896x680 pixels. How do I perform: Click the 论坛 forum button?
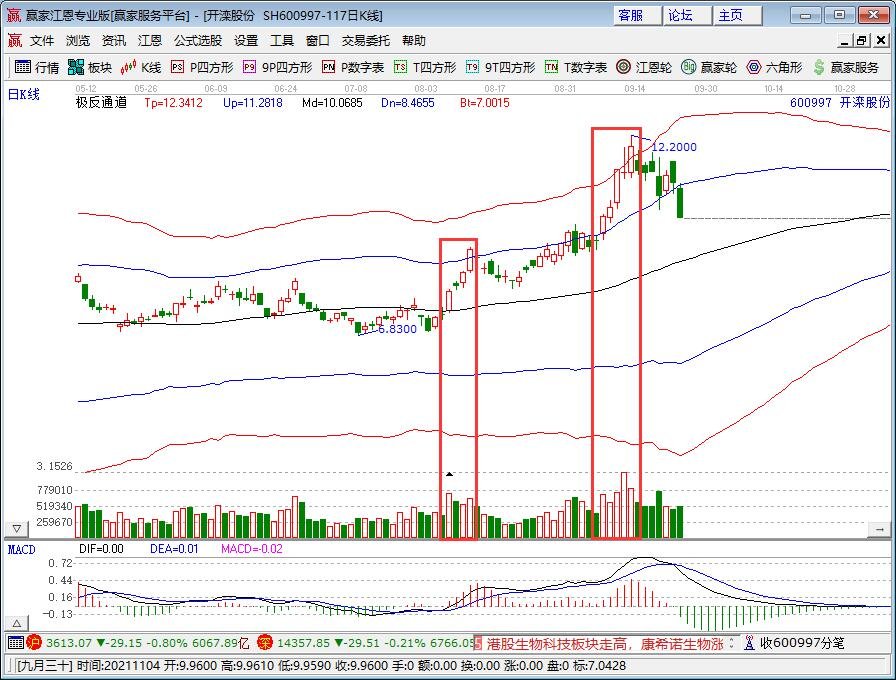[687, 15]
